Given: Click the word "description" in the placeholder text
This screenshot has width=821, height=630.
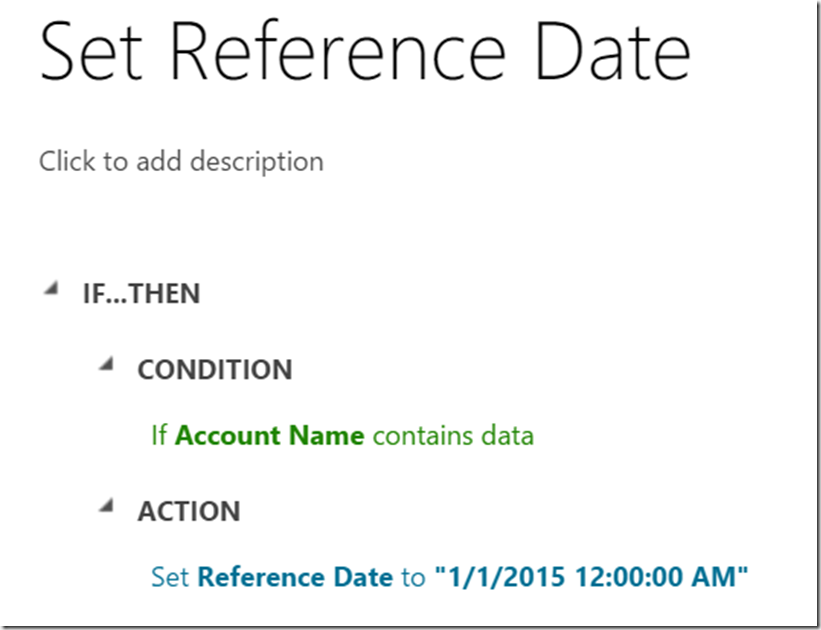Looking at the screenshot, I should [263, 161].
